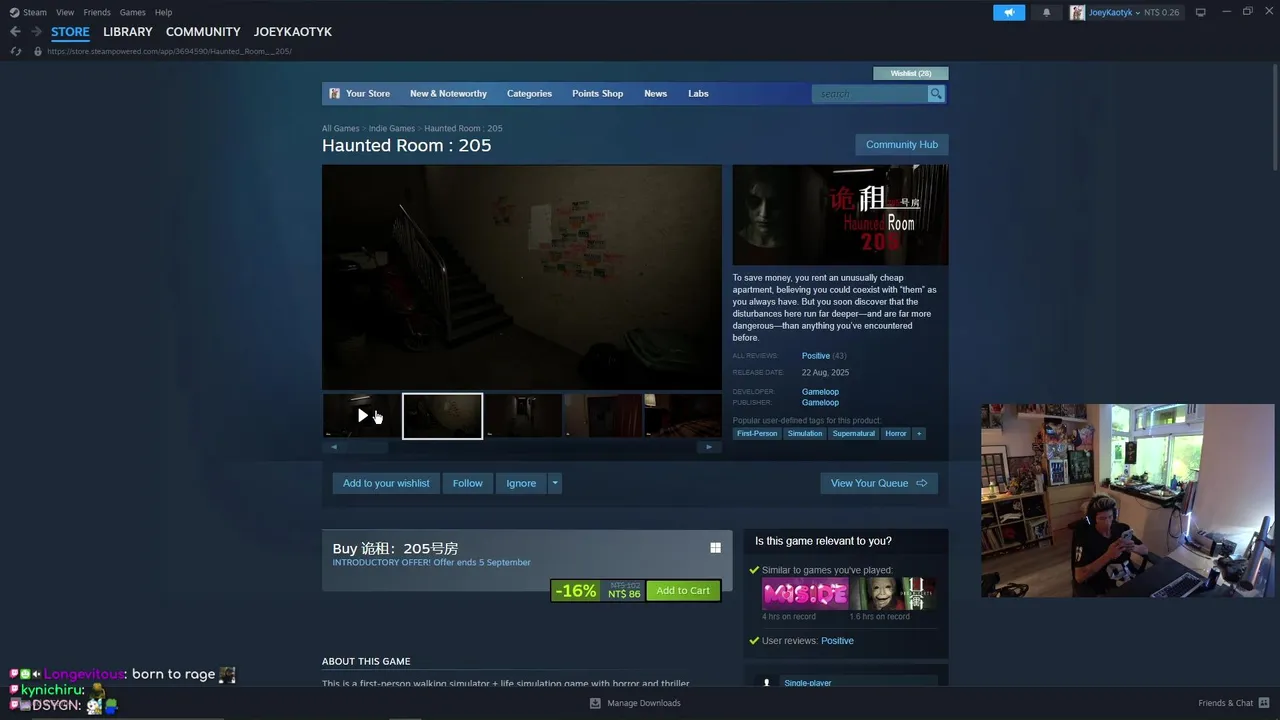Click Add to your wishlist

click(x=386, y=483)
